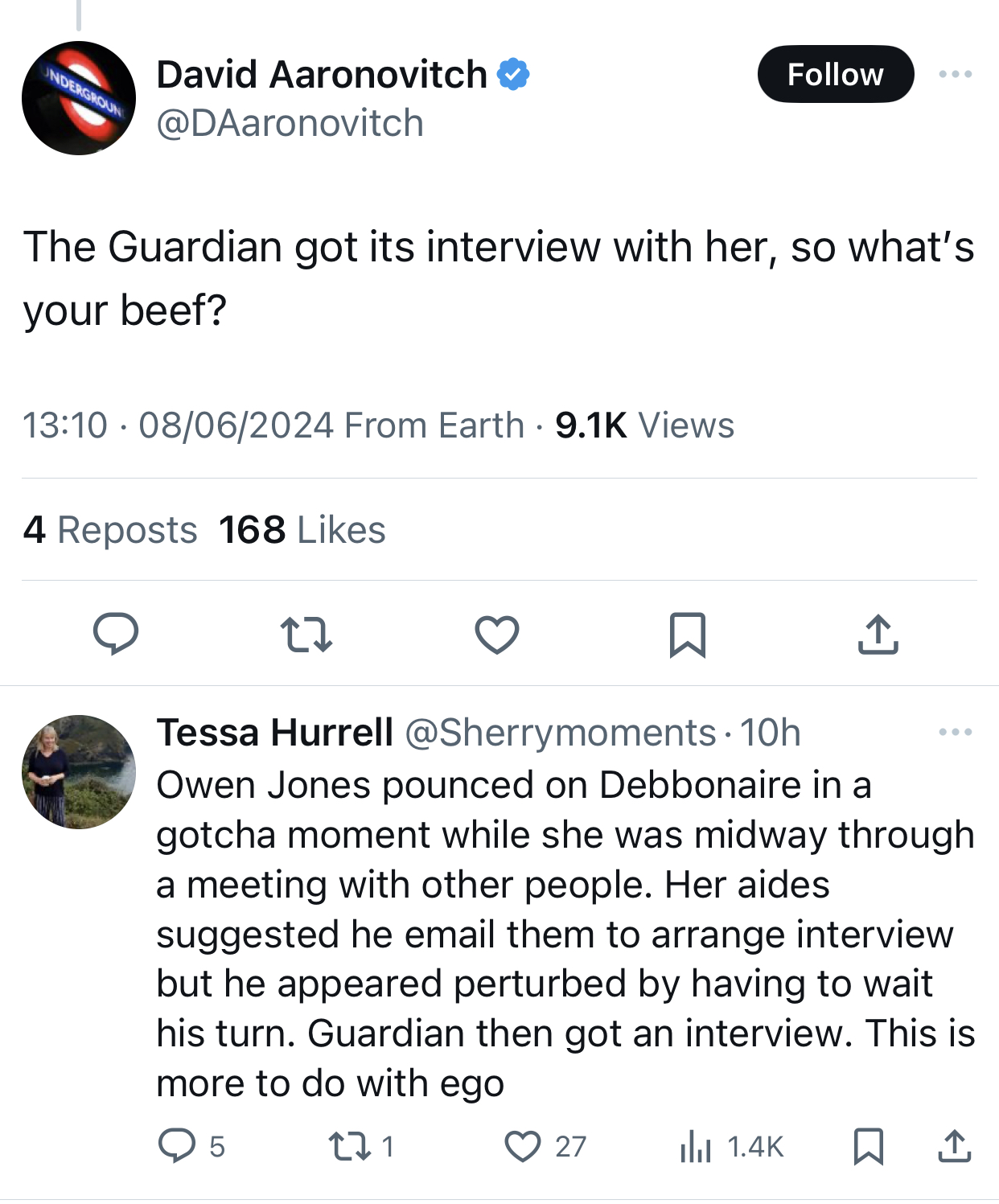The image size is (999, 1204).
Task: Share Tessa Hurrell's reply
Action: click(955, 1146)
